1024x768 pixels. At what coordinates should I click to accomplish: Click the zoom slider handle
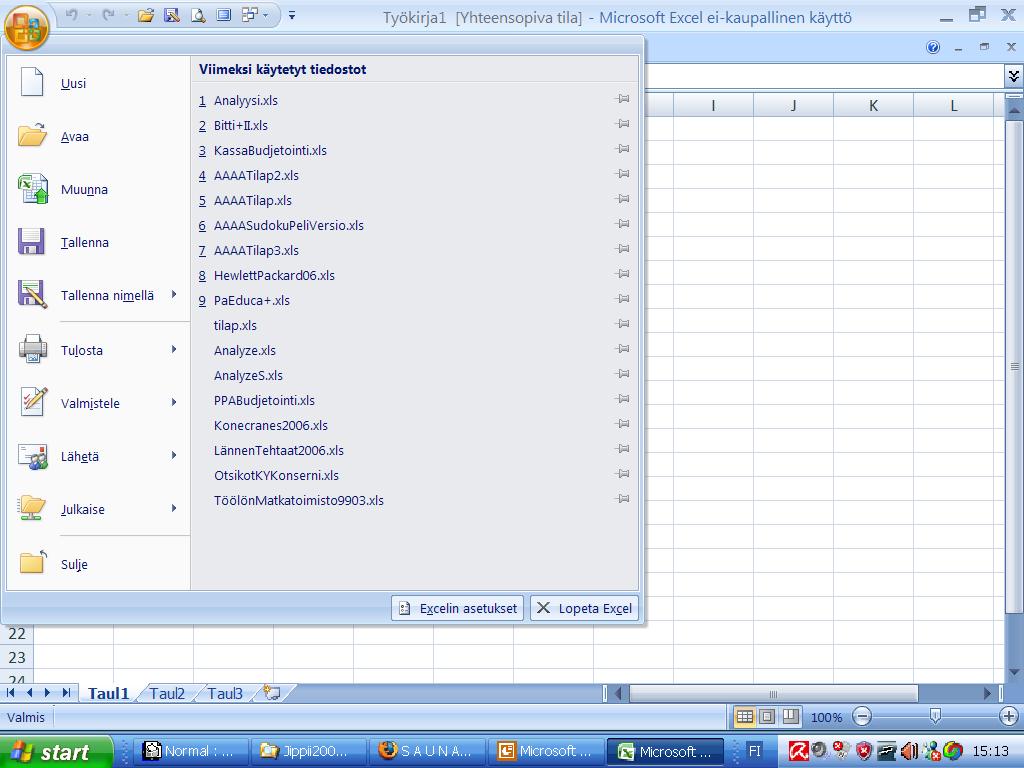(935, 716)
